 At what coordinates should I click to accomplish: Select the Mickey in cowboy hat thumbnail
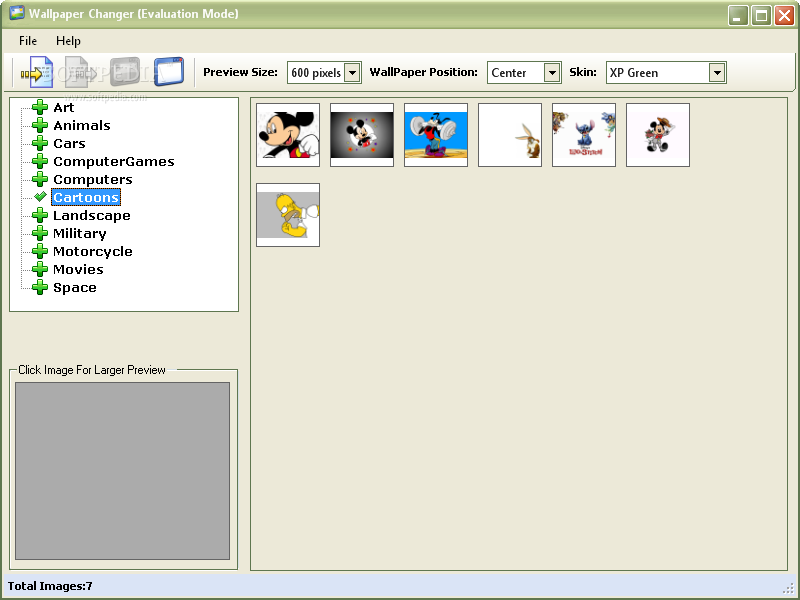pyautogui.click(x=658, y=135)
